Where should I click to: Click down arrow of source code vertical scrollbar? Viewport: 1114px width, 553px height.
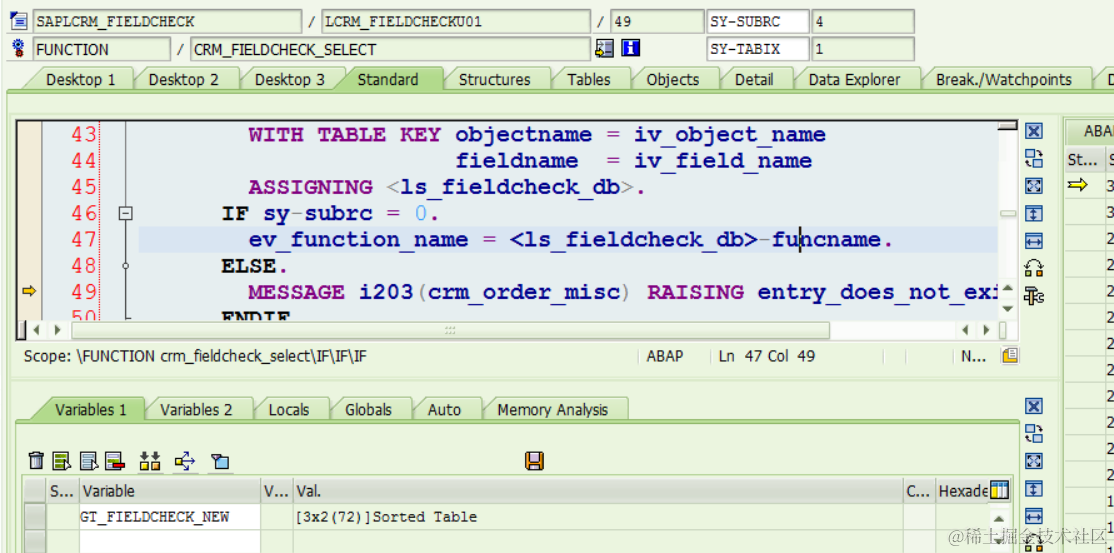pos(1007,308)
